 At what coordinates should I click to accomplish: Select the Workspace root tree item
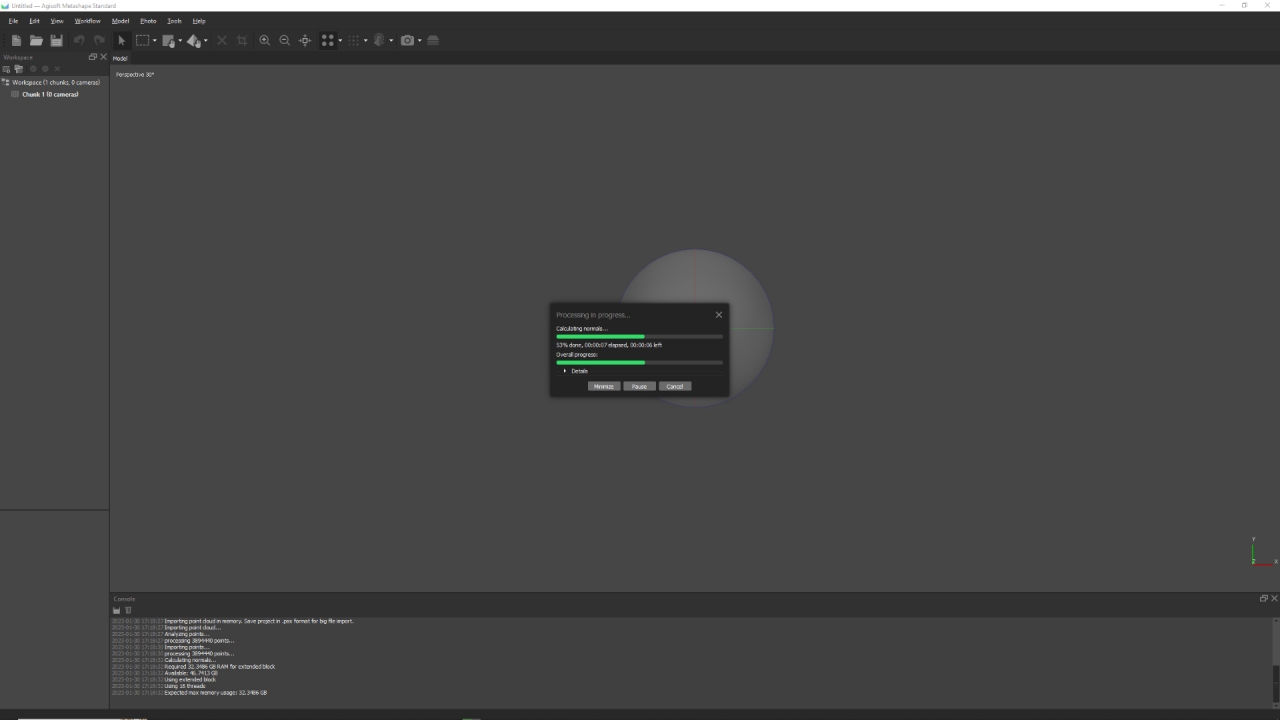click(x=51, y=82)
